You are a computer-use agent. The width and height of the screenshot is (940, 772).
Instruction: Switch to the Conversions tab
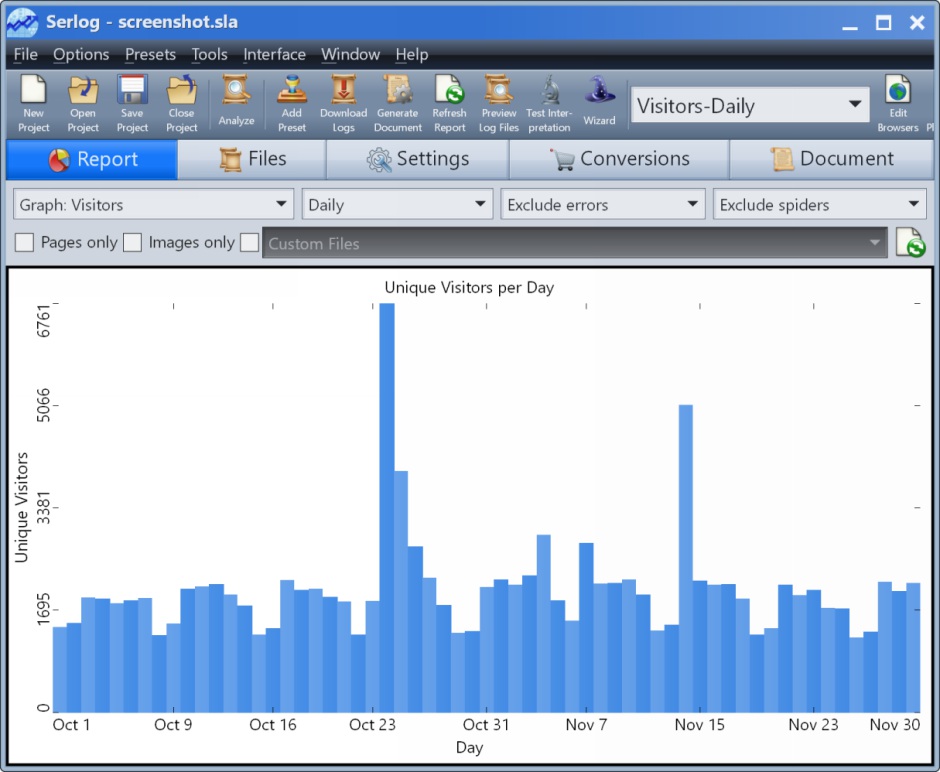[x=618, y=158]
